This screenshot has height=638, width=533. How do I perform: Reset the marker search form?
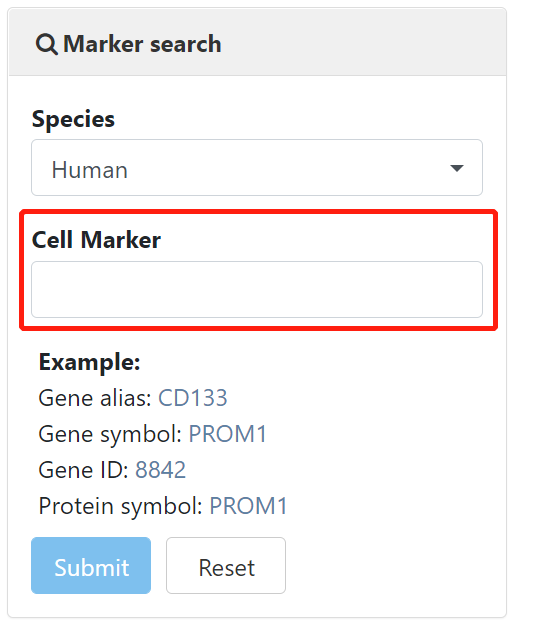tap(226, 566)
